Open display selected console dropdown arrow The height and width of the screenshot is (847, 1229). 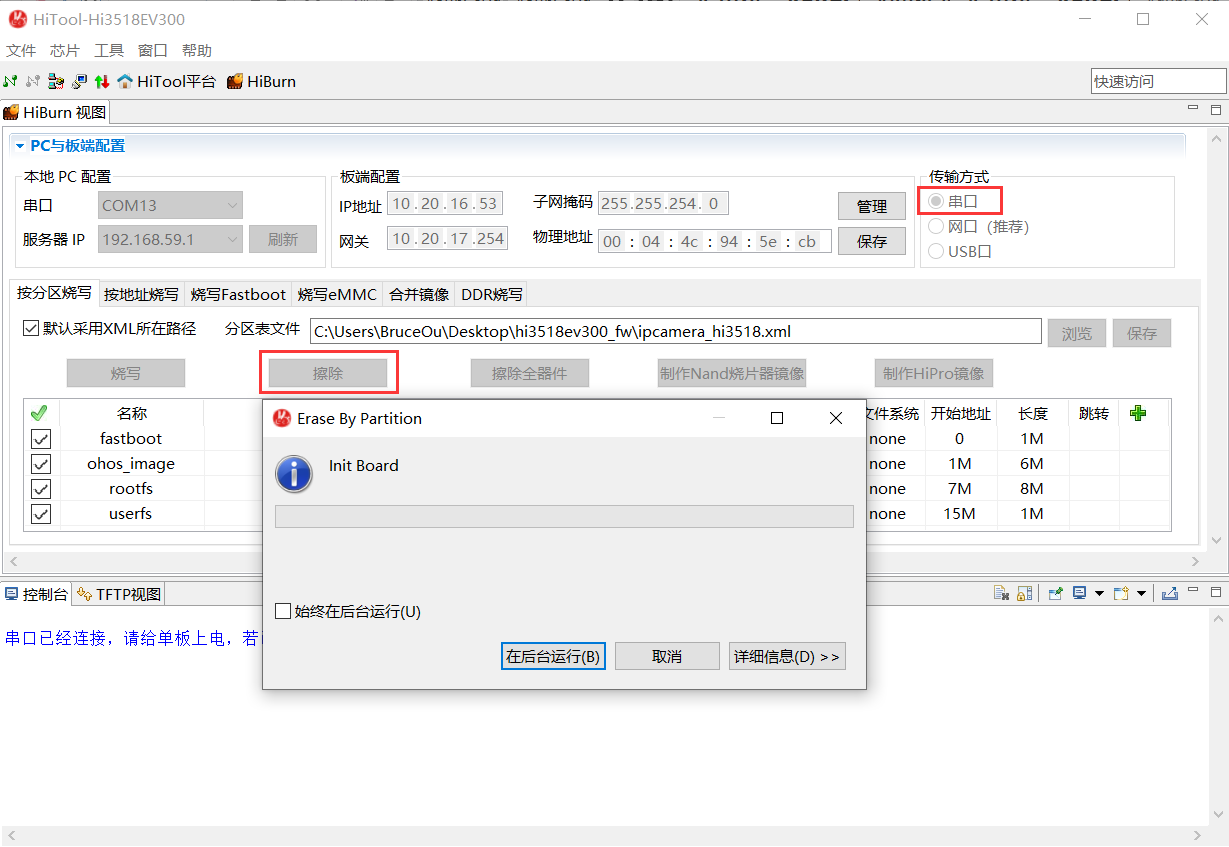1099,593
